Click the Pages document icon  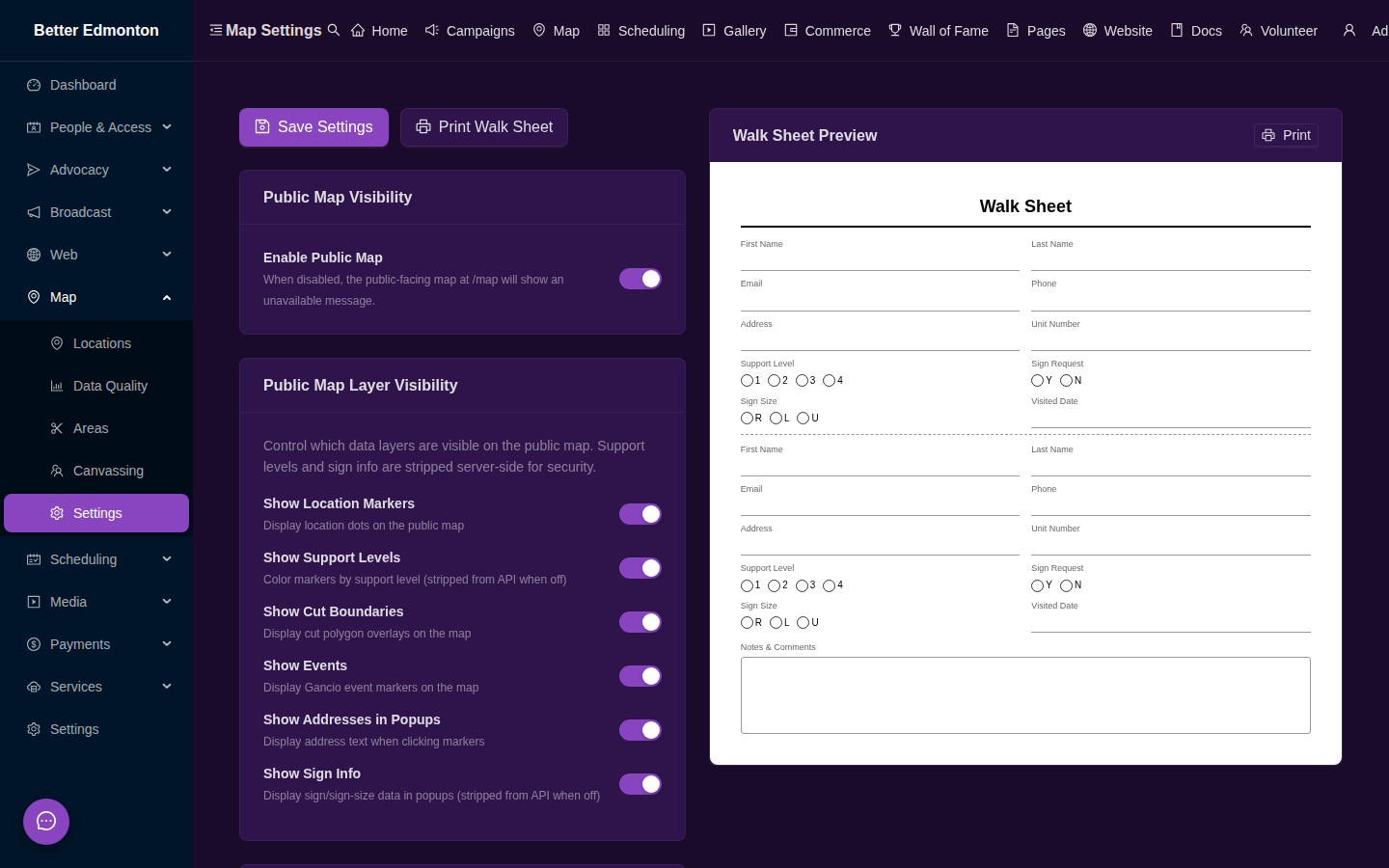click(1013, 30)
